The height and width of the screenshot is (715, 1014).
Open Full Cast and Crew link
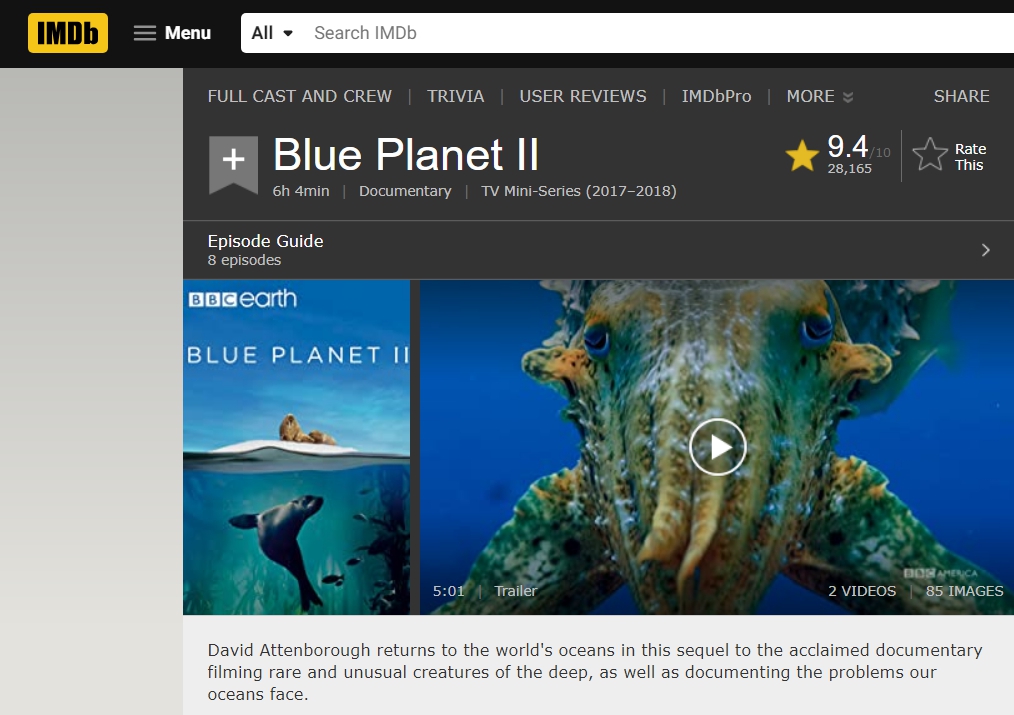coord(299,96)
